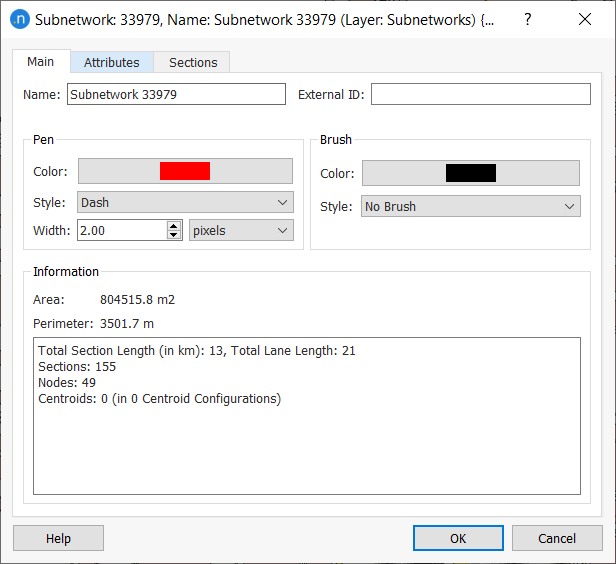Image resolution: width=616 pixels, height=564 pixels.
Task: Click the Area value 804515.8 m2
Action: tap(137, 300)
